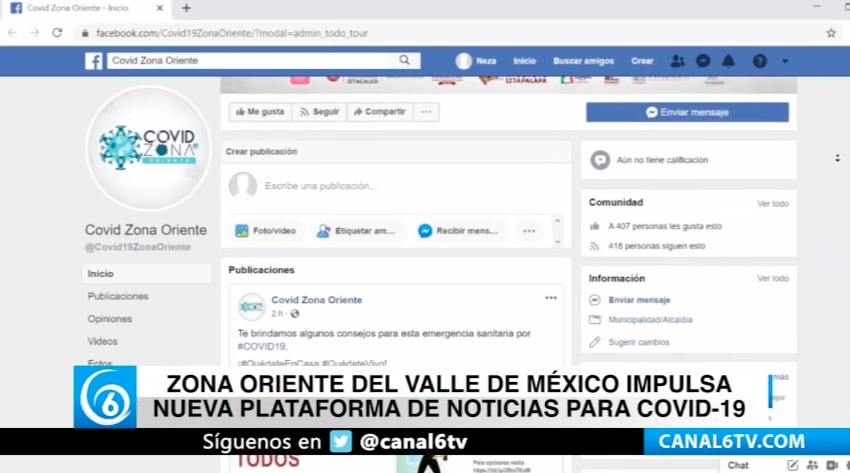The image size is (850, 473).
Task: Open more post options ellipsis
Action: (x=529, y=231)
